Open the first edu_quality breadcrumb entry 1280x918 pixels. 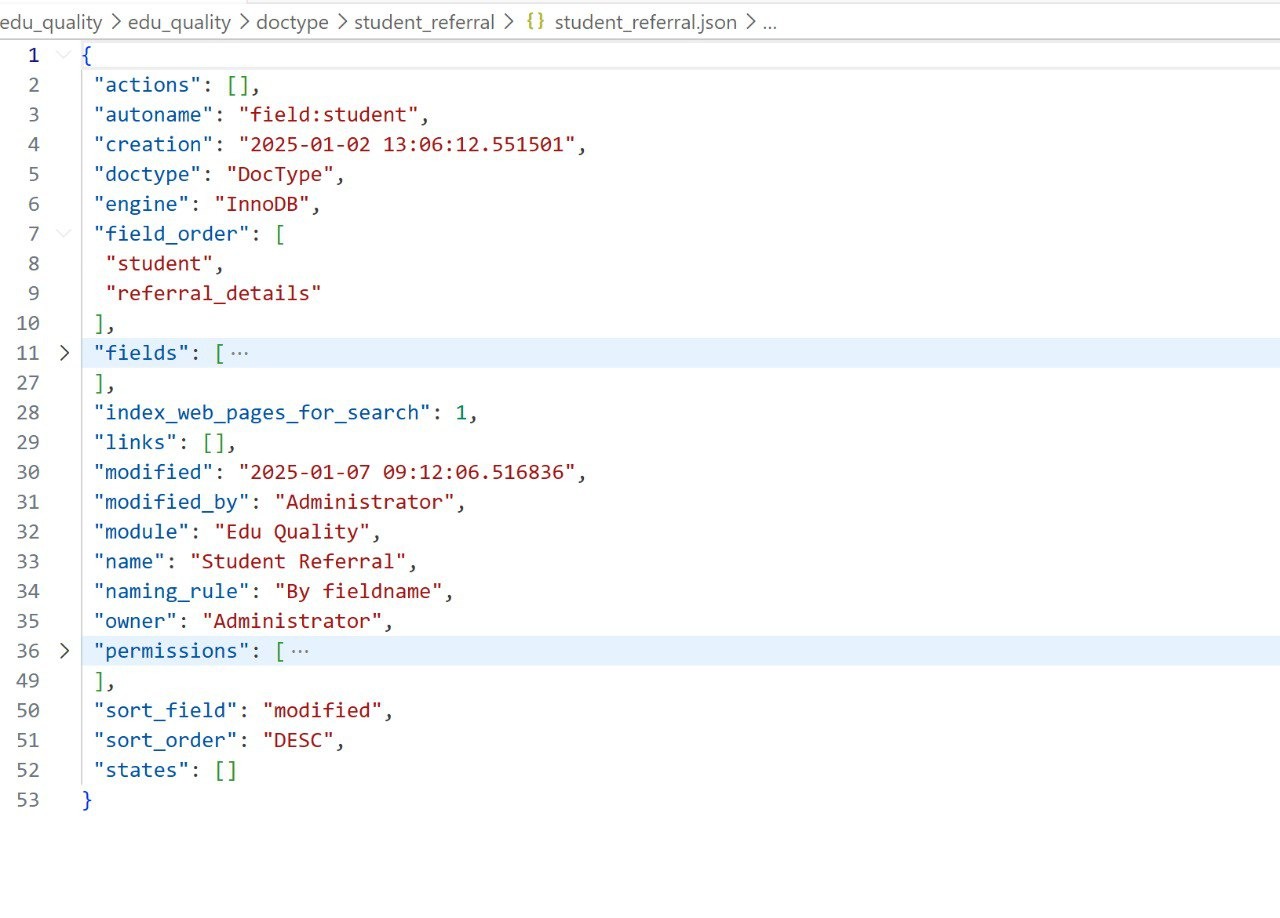click(50, 22)
